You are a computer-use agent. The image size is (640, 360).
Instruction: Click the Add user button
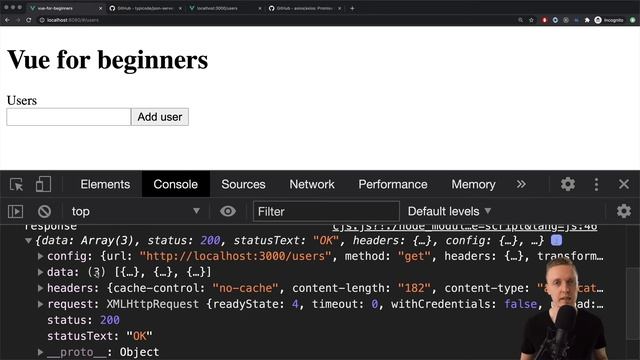[x=160, y=117]
